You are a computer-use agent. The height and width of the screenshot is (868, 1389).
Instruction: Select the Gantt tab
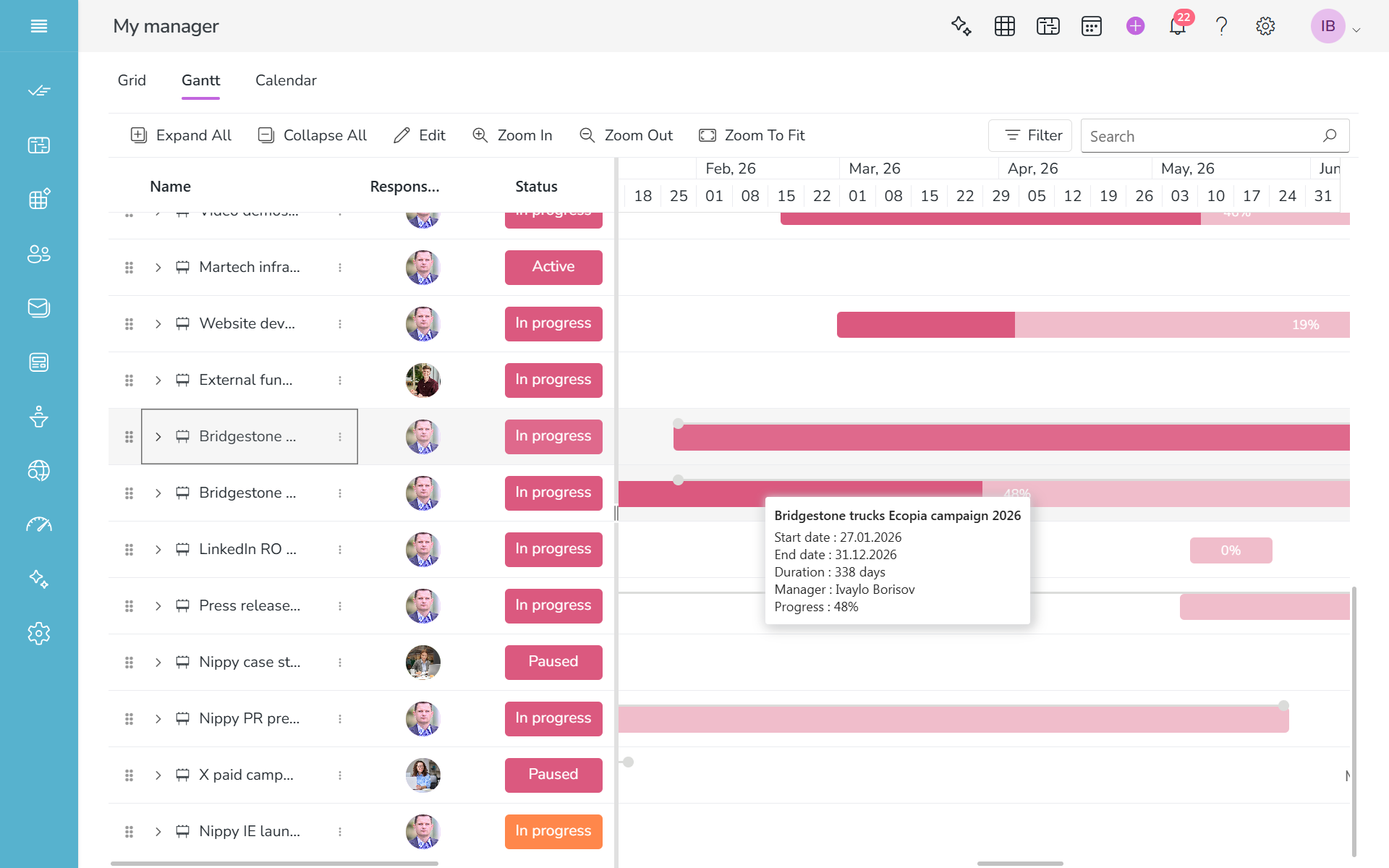[200, 80]
